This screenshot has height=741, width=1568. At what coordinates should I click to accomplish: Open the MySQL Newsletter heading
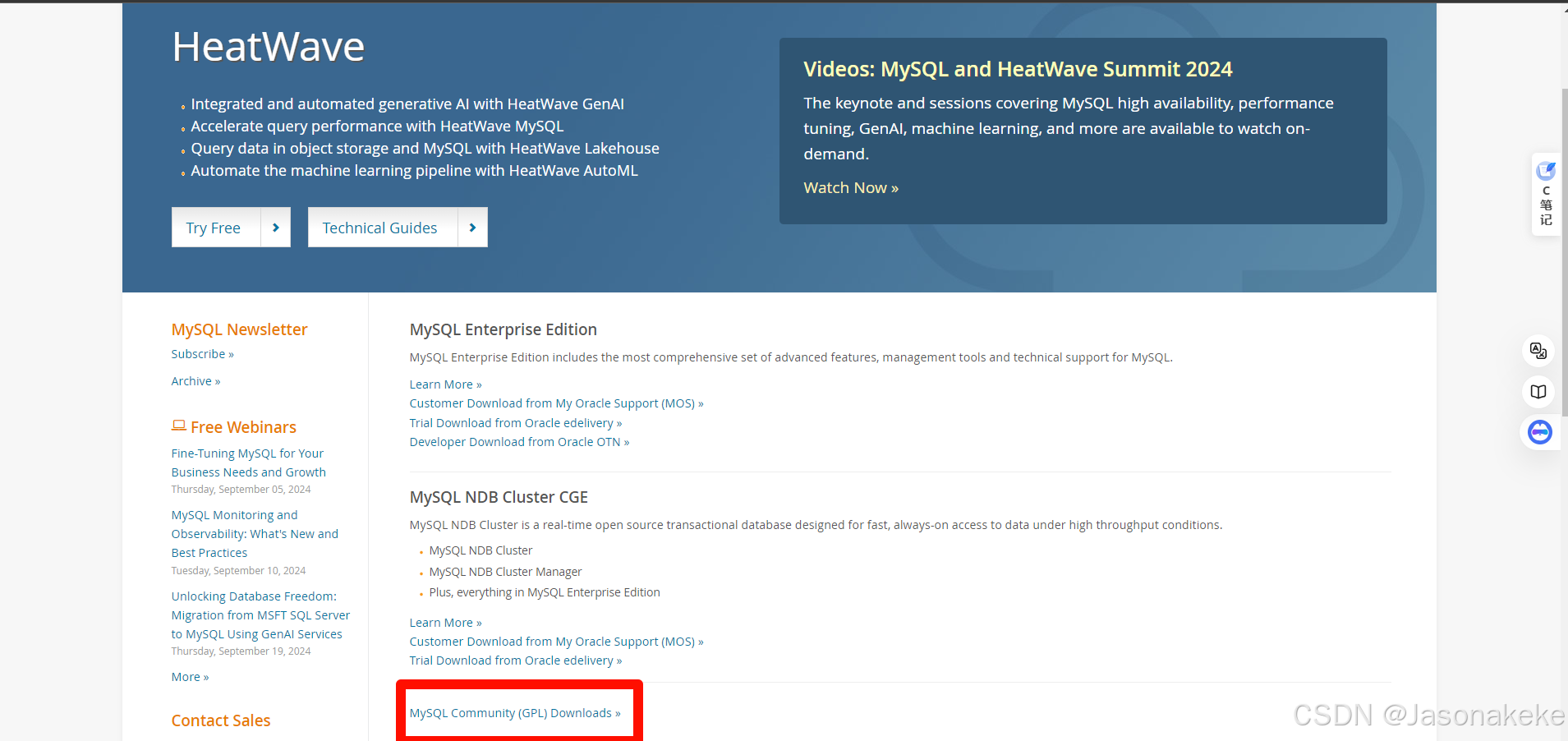point(239,329)
